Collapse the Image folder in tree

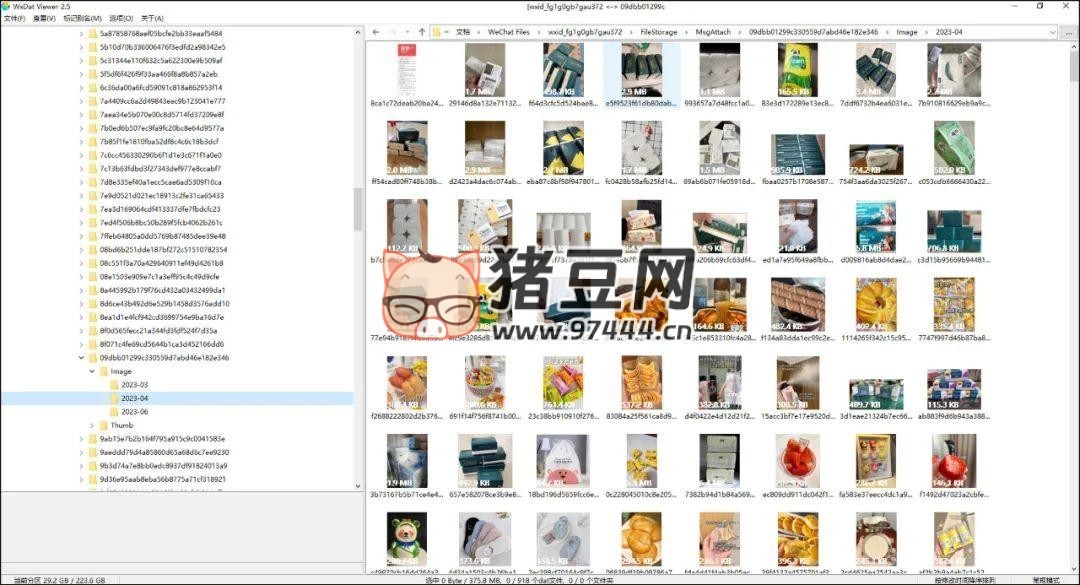pos(91,371)
